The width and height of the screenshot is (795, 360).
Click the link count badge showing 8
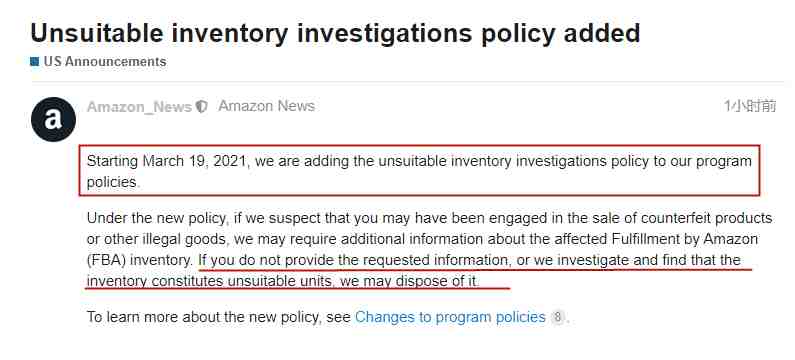tap(557, 317)
